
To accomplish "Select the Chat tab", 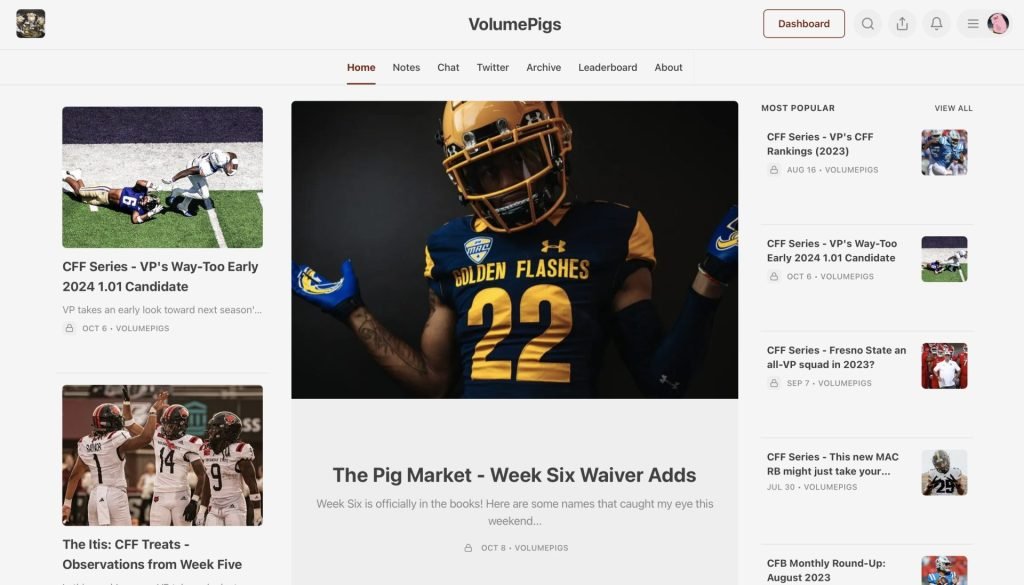I will [448, 67].
